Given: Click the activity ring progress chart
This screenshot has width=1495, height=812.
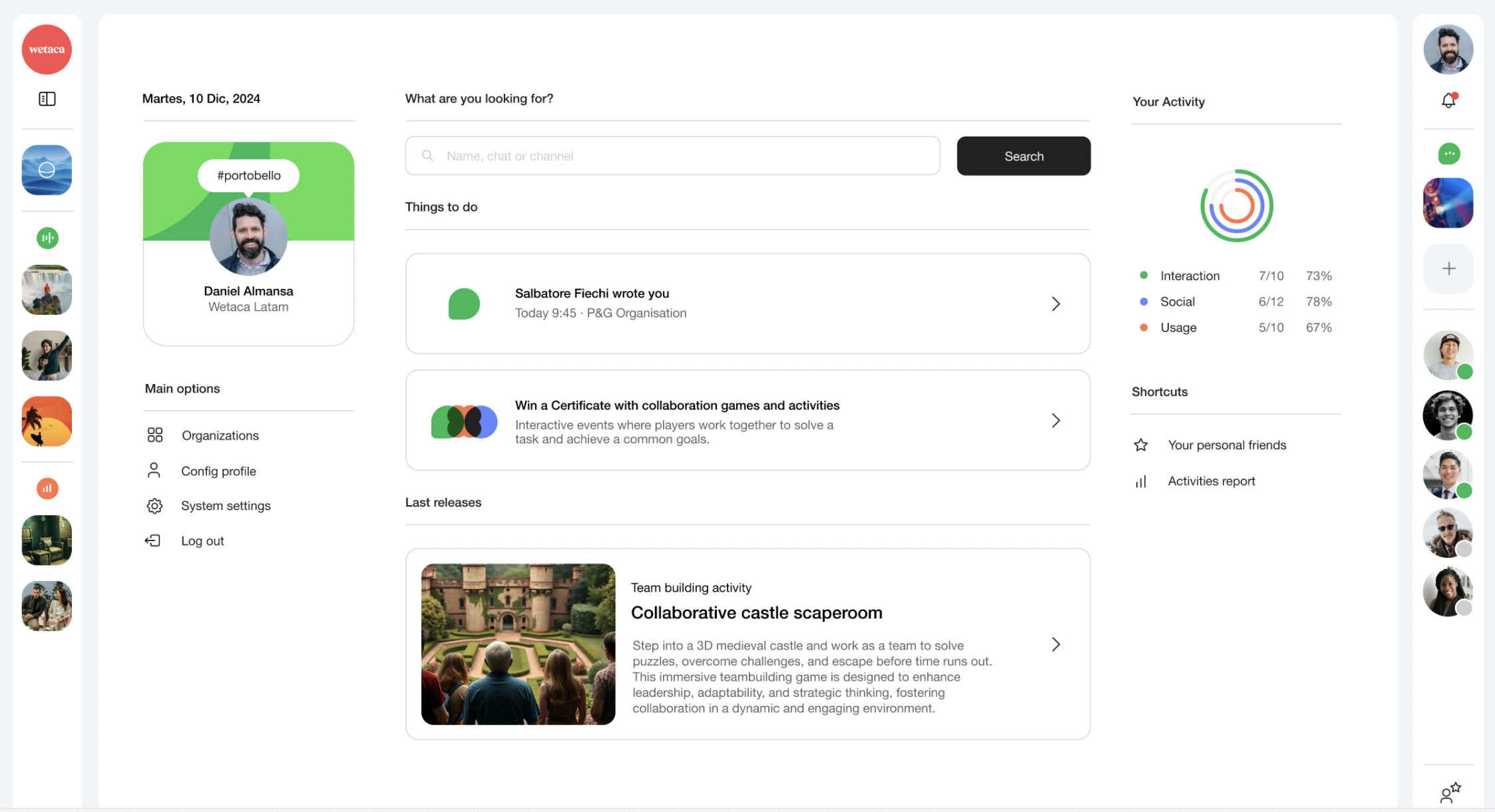Looking at the screenshot, I should 1236,206.
